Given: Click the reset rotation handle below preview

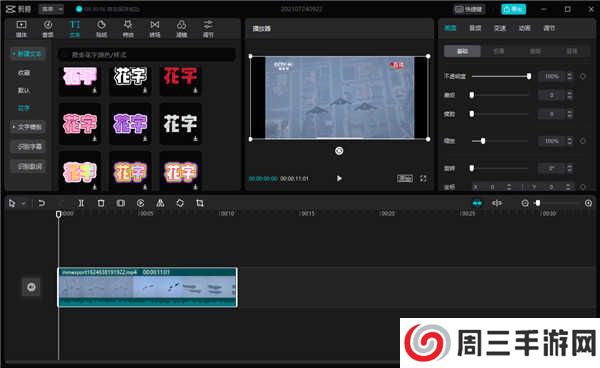Looking at the screenshot, I should 339,151.
